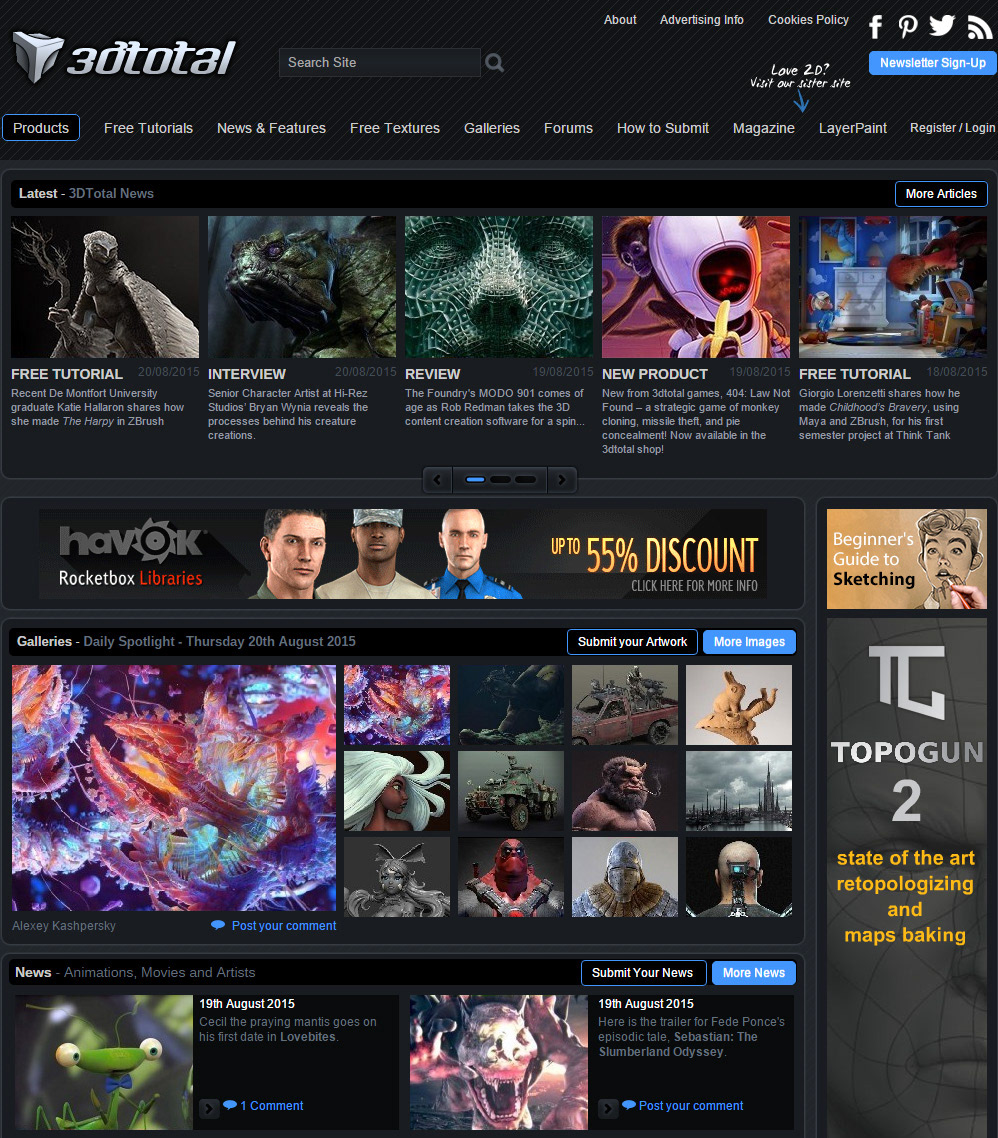This screenshot has width=998, height=1138.
Task: Click speech bubble icon under Alexey Kashpersky image
Action: (218, 925)
